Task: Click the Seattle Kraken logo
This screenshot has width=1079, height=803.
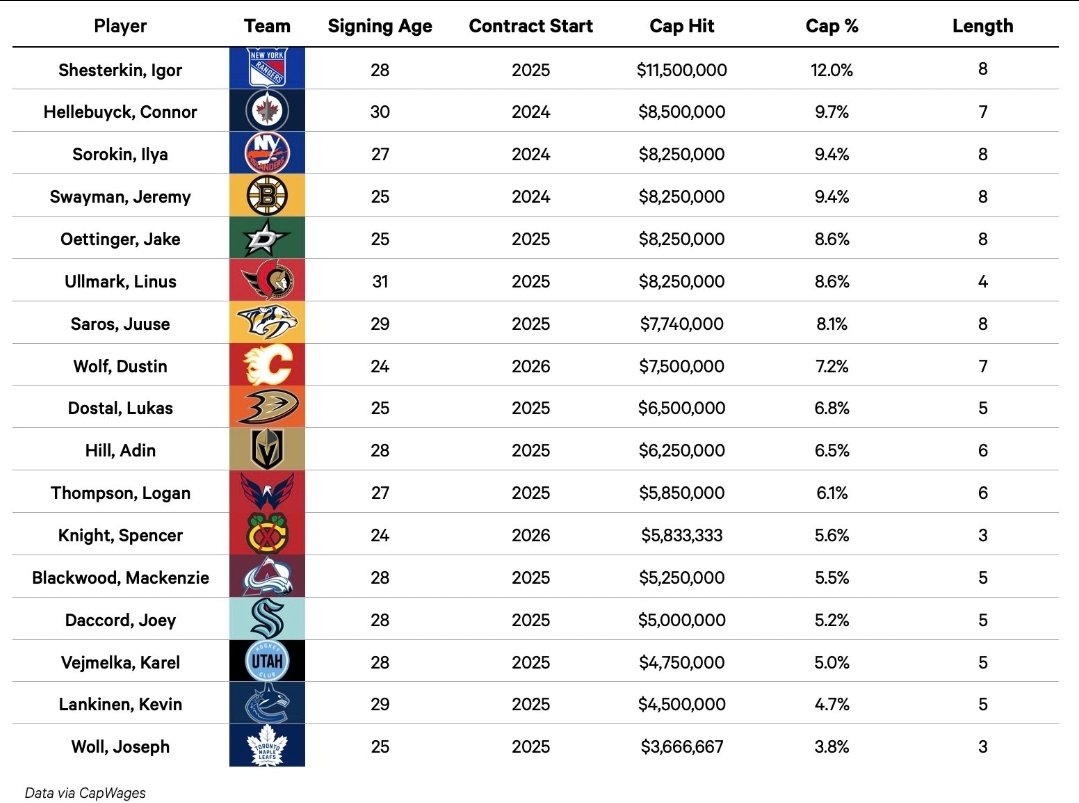Action: 266,620
